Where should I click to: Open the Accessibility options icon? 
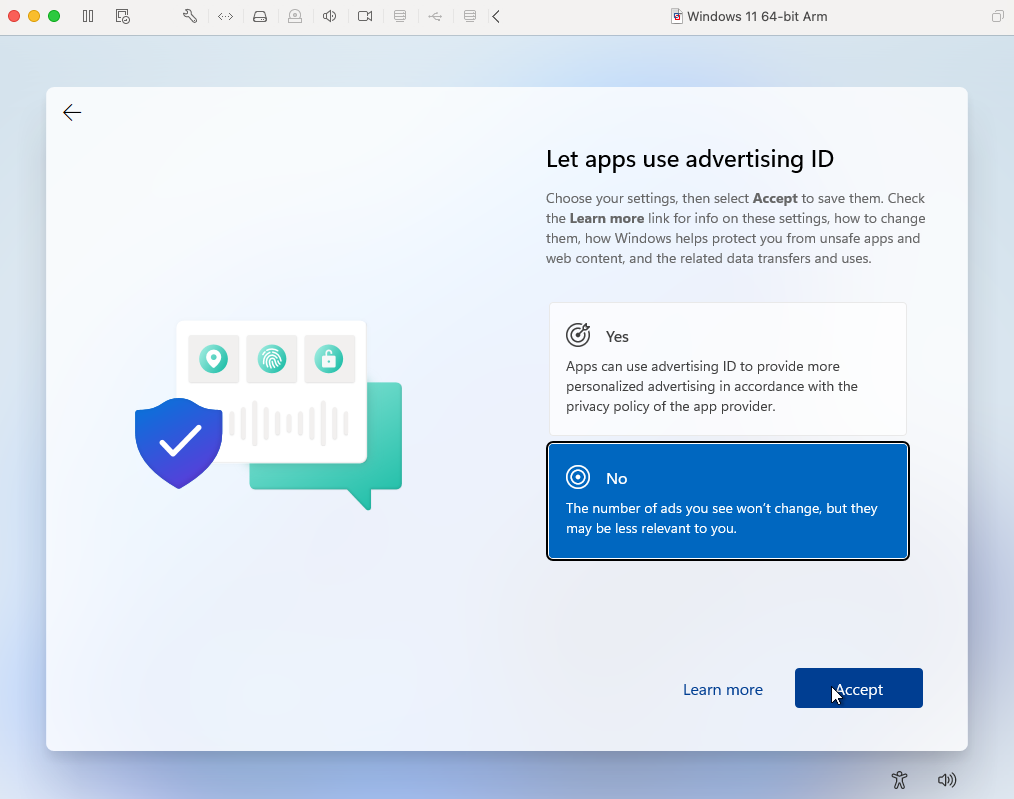point(899,780)
